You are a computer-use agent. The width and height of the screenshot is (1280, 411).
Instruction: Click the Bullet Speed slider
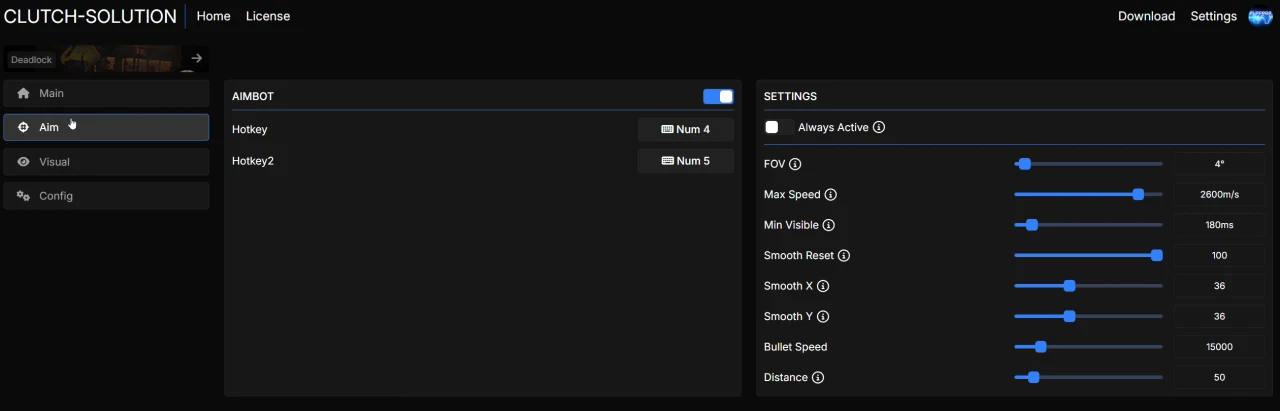click(1088, 347)
